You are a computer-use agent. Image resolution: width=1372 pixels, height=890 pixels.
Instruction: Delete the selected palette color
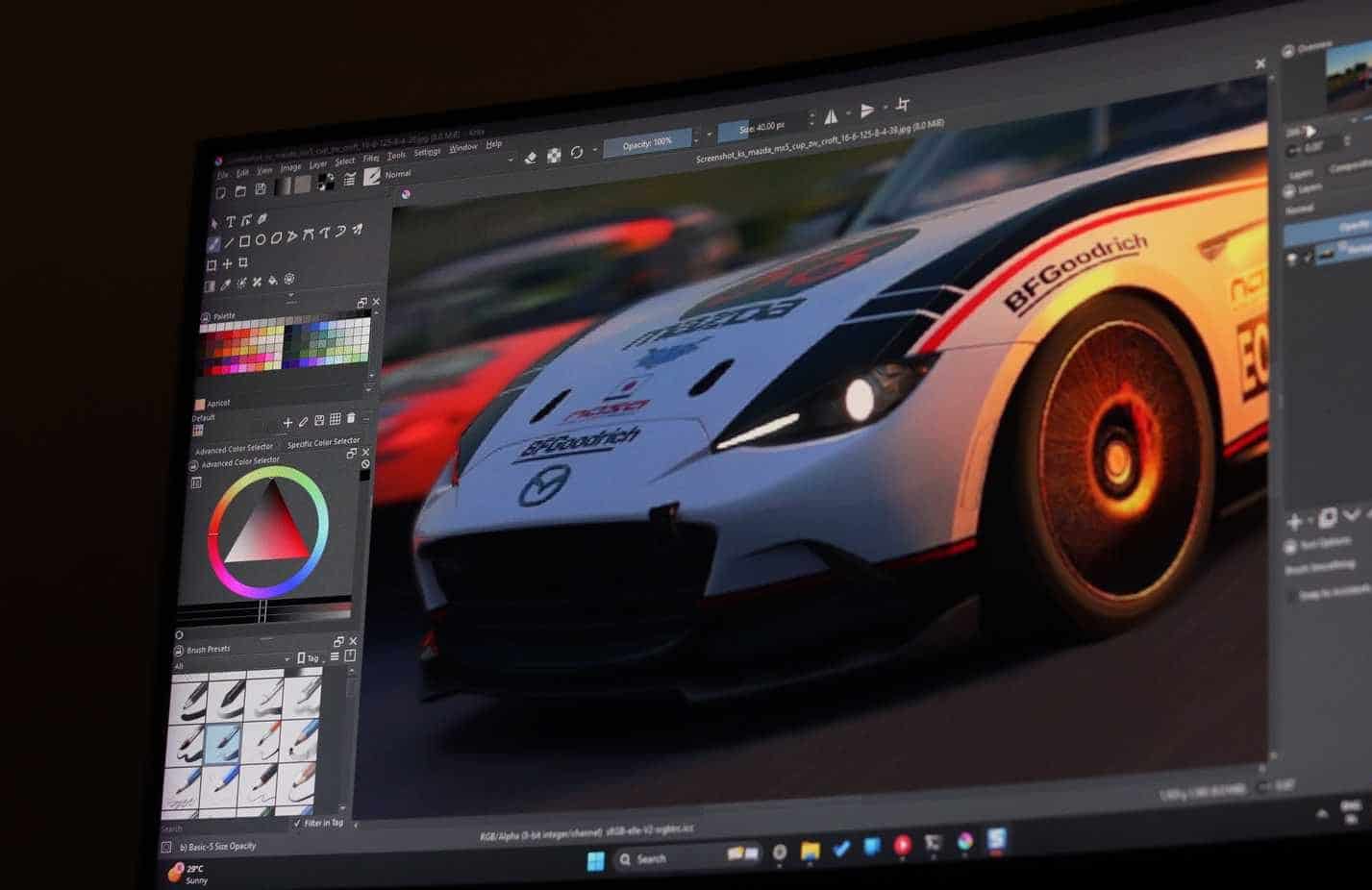[351, 418]
